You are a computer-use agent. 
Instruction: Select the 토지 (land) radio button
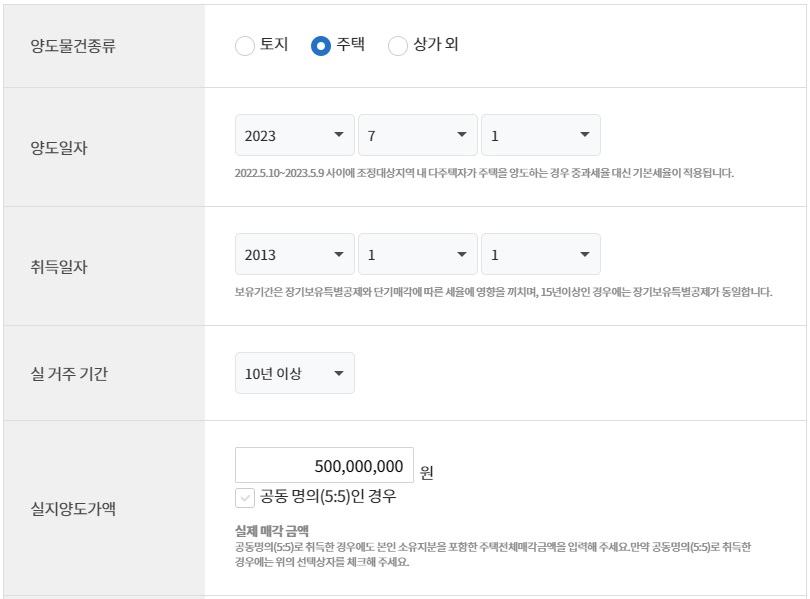pyautogui.click(x=243, y=44)
